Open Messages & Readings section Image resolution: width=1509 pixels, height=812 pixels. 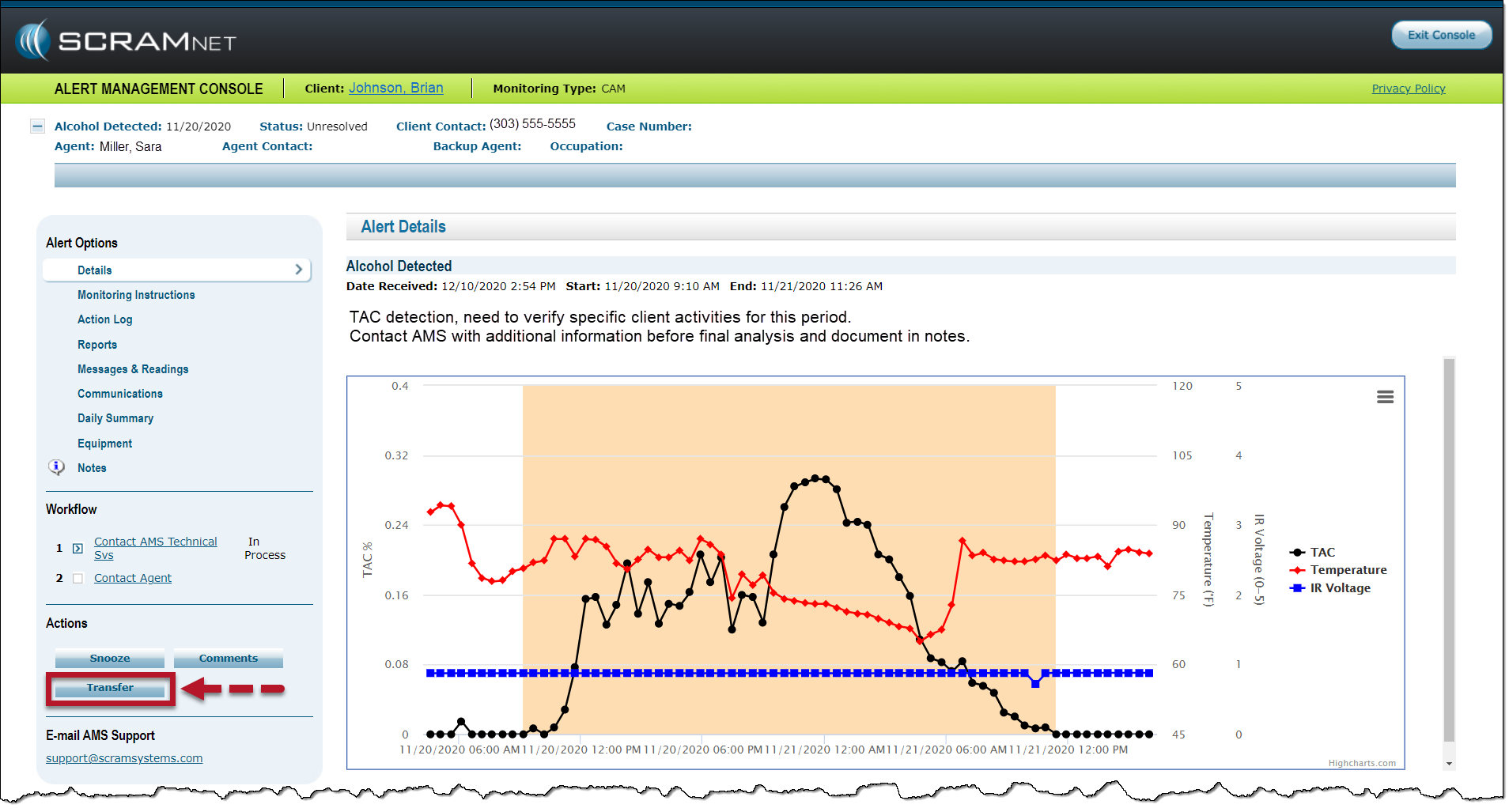[133, 369]
